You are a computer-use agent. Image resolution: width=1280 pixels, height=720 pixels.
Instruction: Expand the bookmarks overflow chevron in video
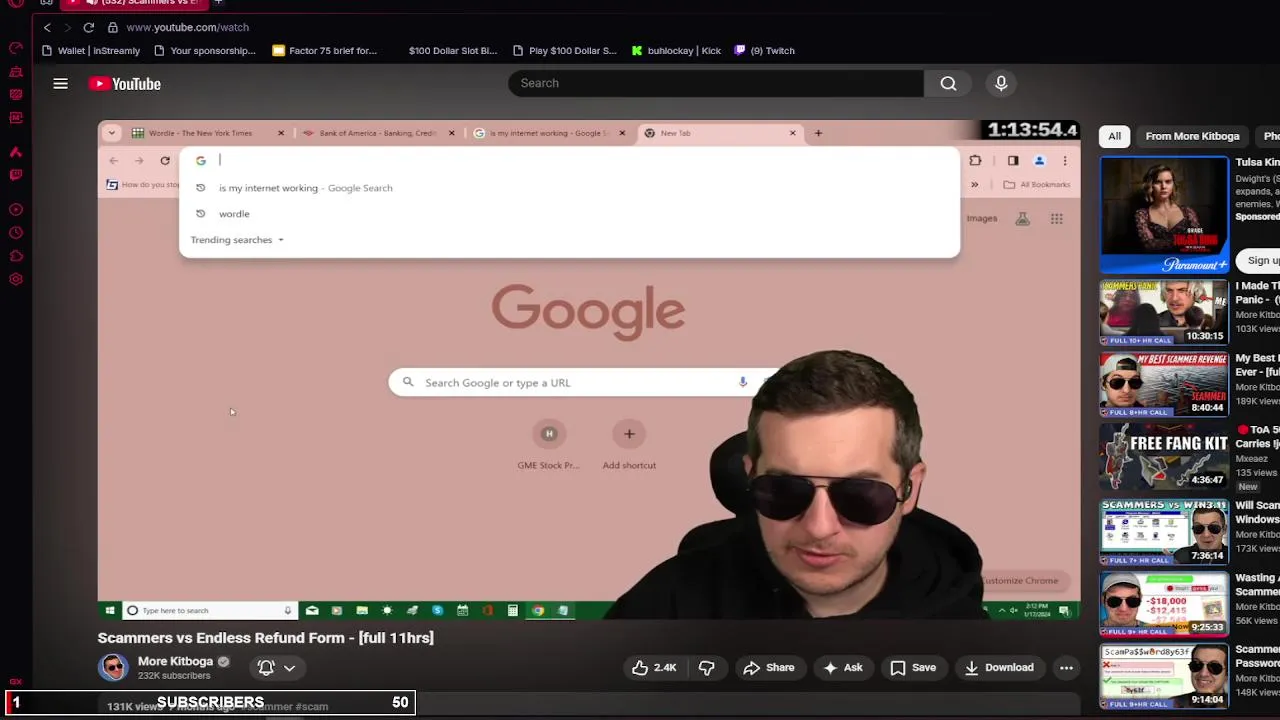tap(974, 185)
